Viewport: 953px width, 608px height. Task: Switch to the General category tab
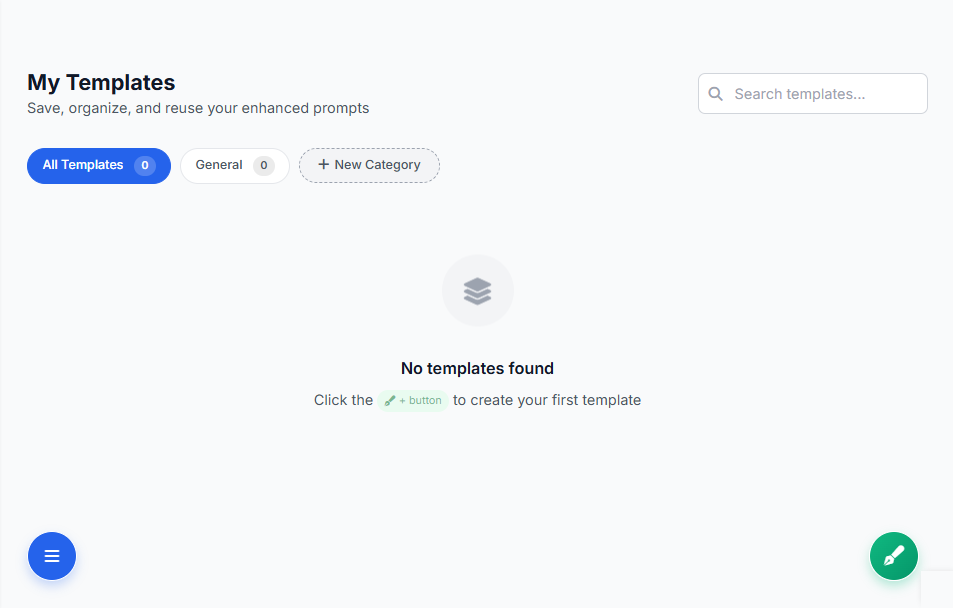235,165
